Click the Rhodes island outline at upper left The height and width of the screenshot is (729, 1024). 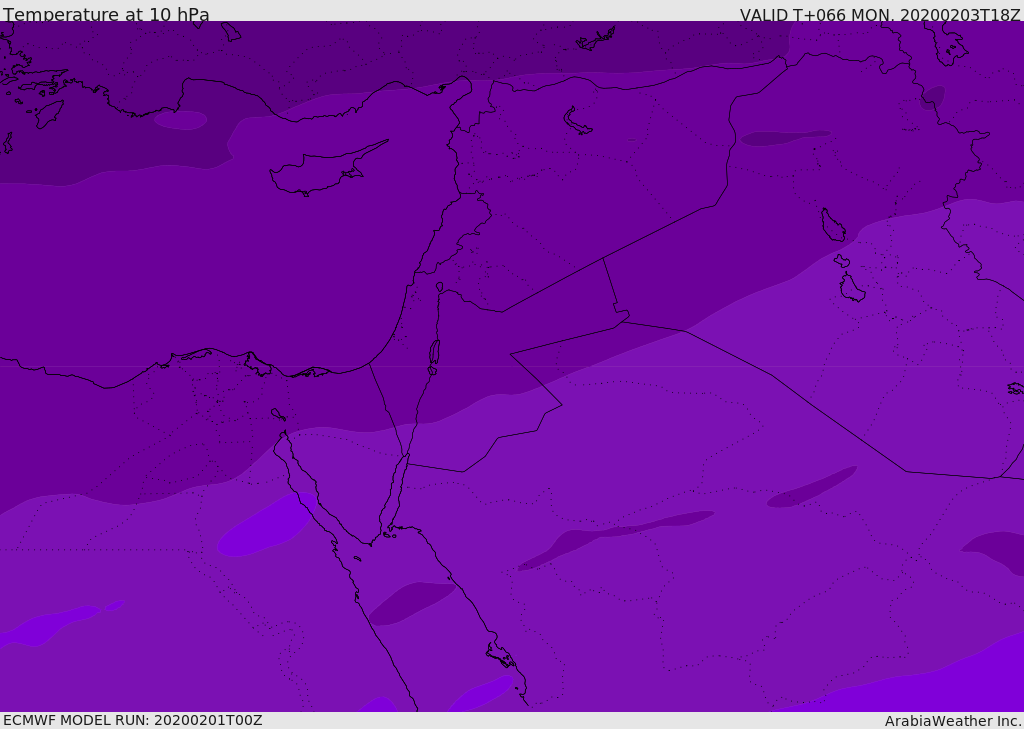pyautogui.click(x=49, y=113)
